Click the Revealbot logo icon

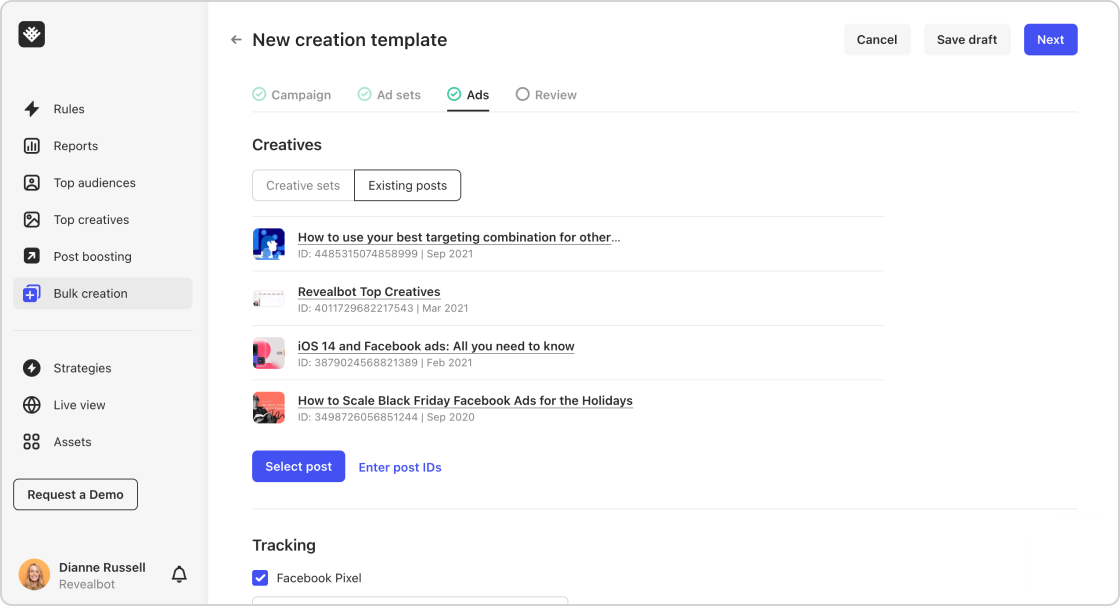click(31, 34)
